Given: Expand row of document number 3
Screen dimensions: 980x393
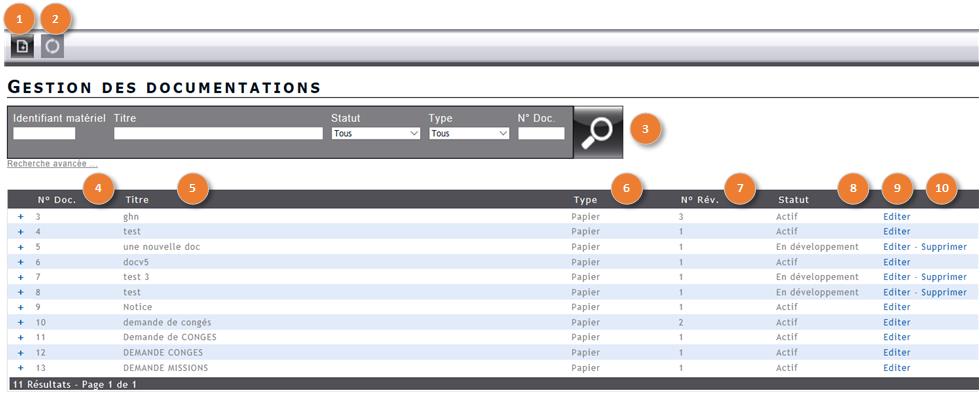Looking at the screenshot, I should 20,216.
